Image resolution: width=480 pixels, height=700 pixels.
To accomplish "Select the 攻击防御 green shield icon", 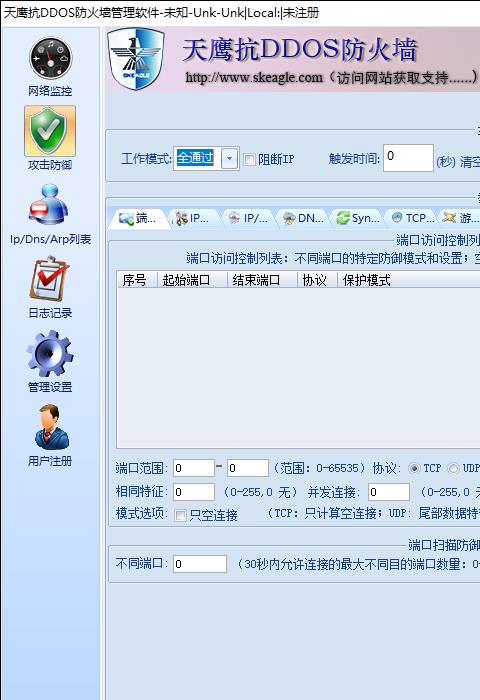I will (50, 131).
